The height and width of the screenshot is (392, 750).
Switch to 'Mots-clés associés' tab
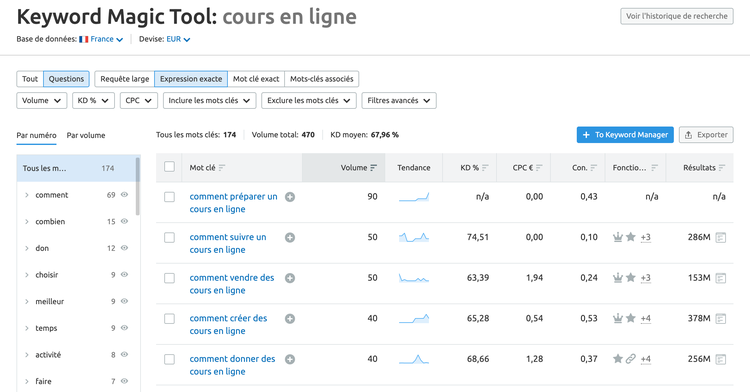pyautogui.click(x=321, y=79)
